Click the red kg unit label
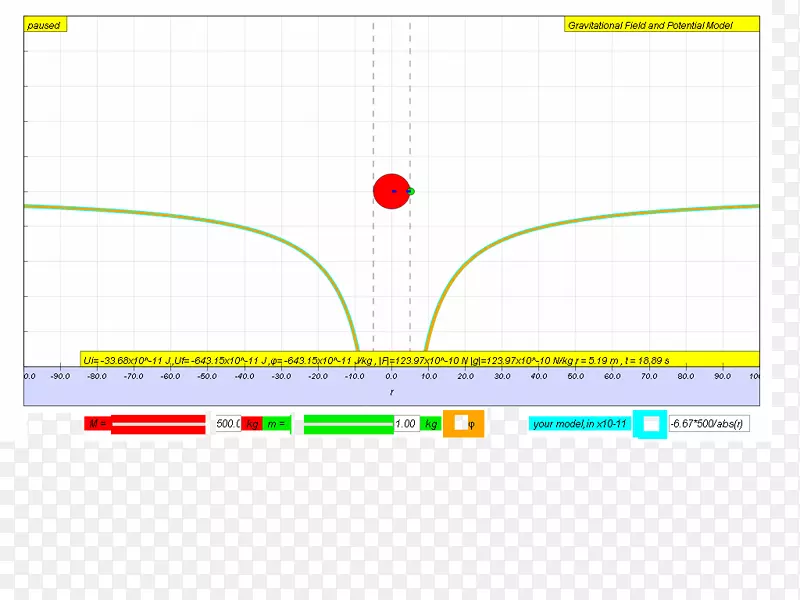This screenshot has height=600, width=800. tap(253, 424)
